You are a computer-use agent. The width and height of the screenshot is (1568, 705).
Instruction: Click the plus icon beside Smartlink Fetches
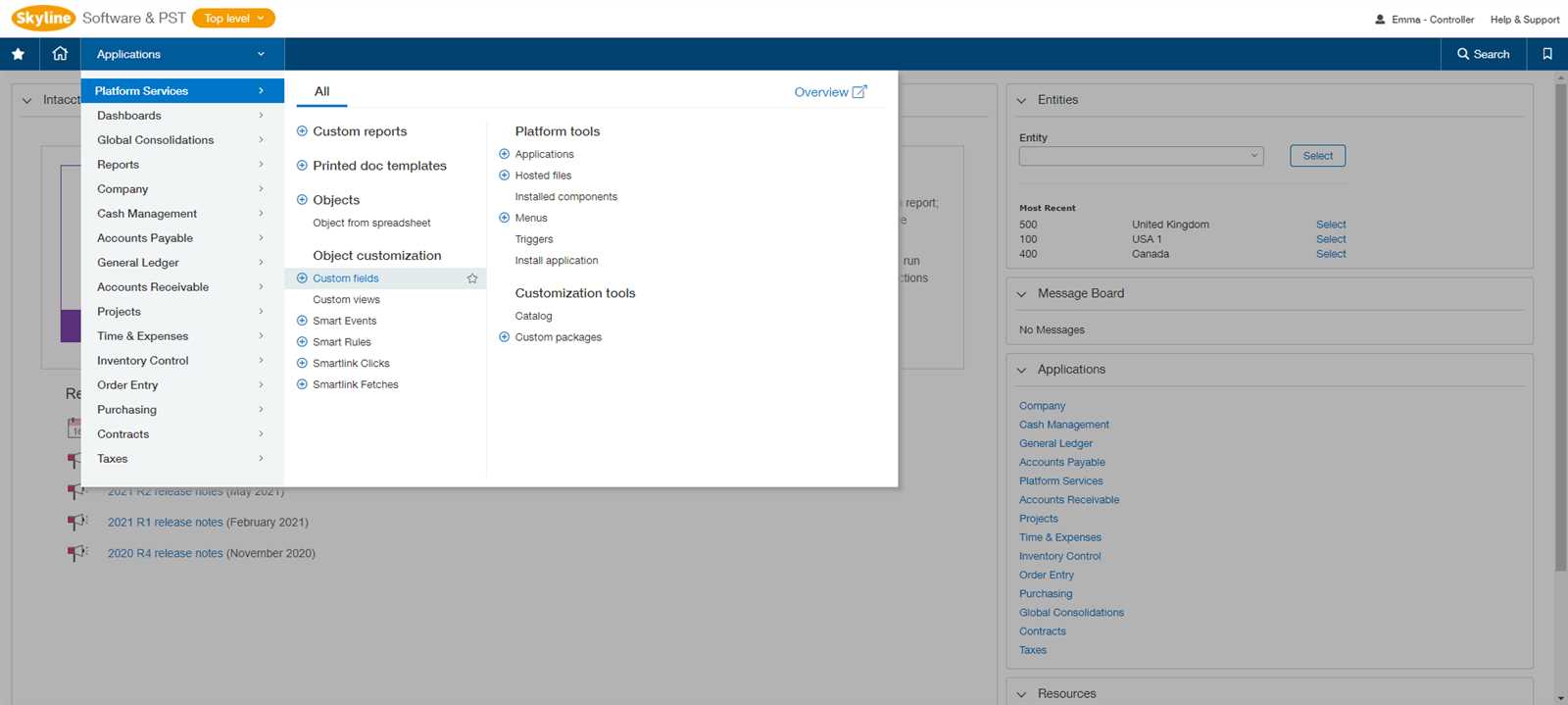pos(302,384)
